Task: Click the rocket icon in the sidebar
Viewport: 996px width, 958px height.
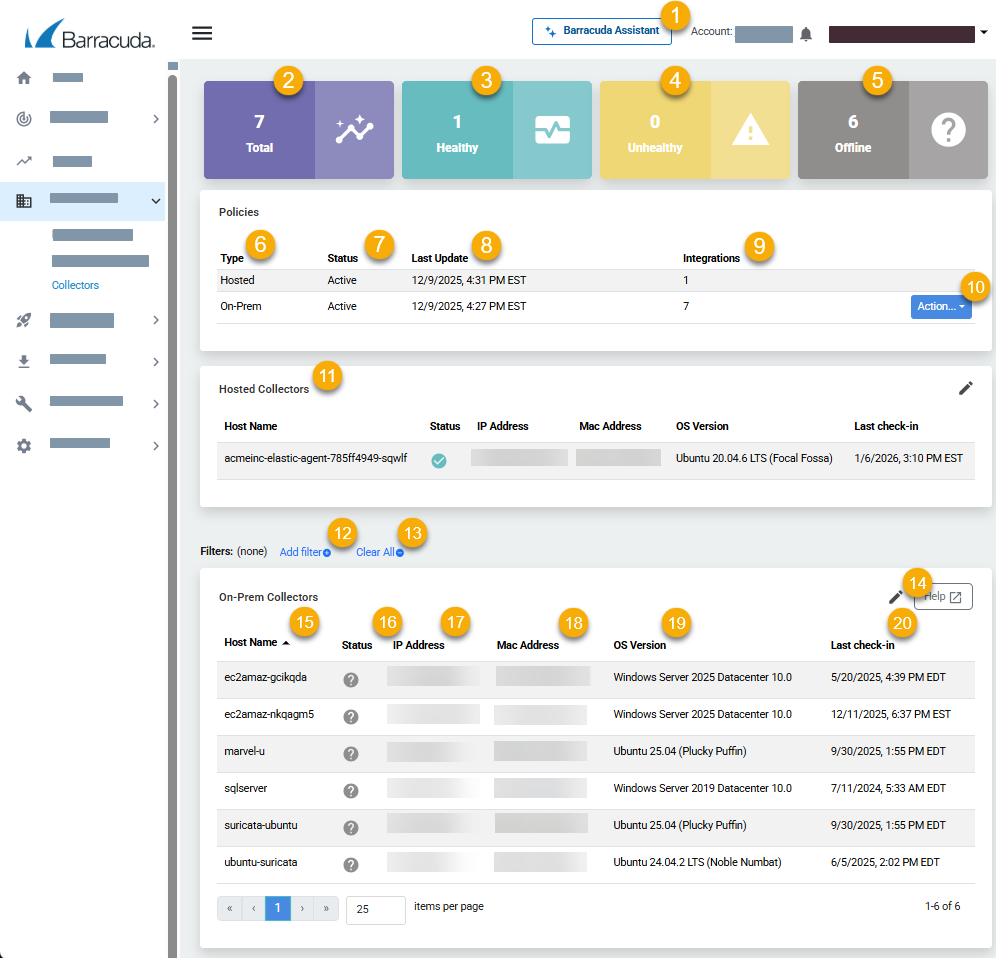Action: click(x=24, y=320)
